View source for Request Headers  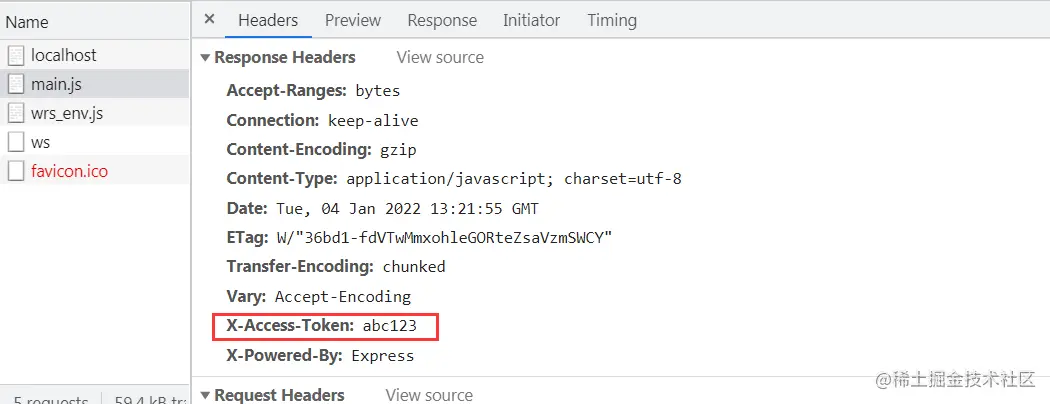point(429,396)
